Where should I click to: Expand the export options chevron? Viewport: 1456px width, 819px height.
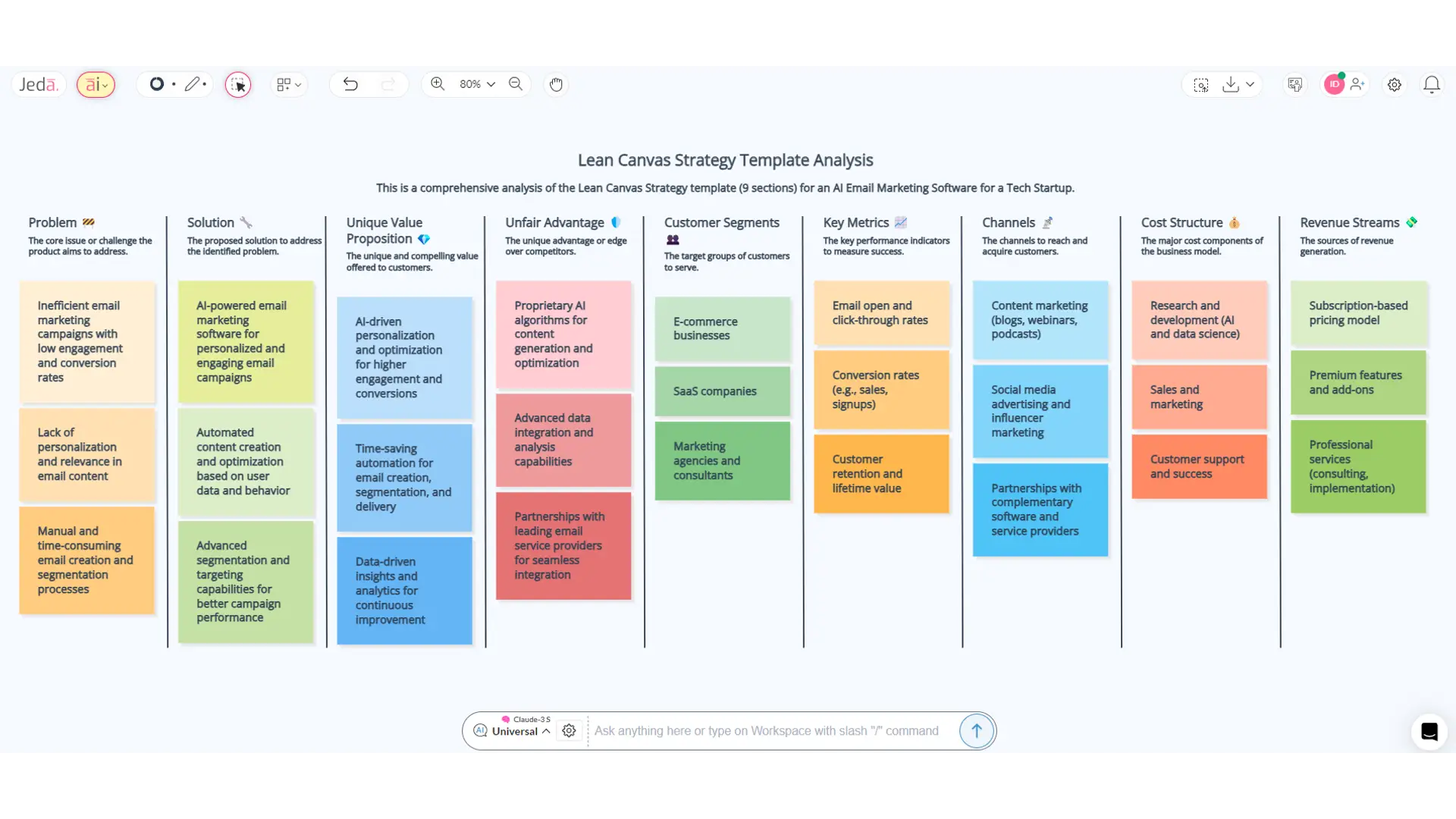click(1250, 84)
